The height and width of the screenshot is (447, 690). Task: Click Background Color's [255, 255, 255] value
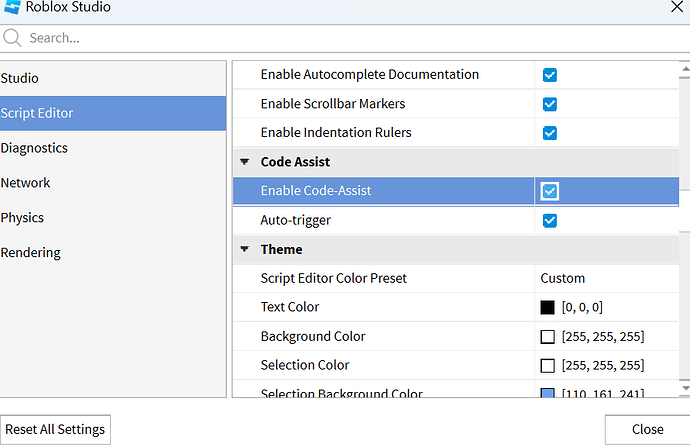pyautogui.click(x=603, y=337)
